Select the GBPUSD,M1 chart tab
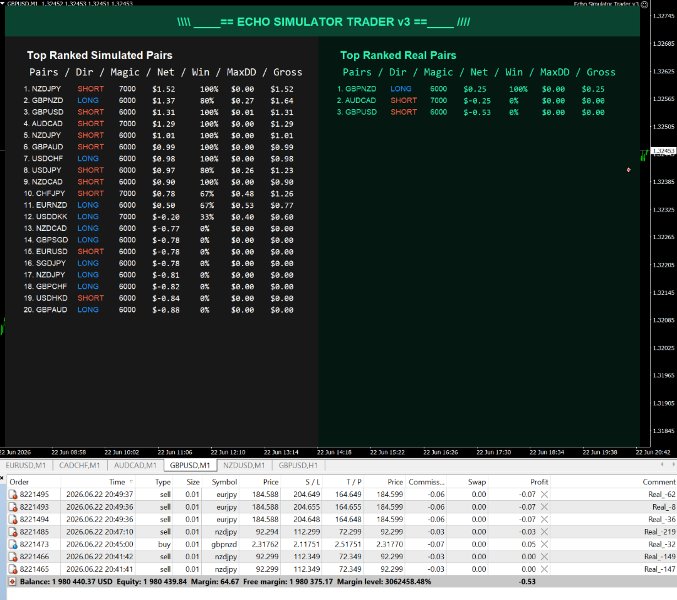The width and height of the screenshot is (677, 600). (190, 465)
